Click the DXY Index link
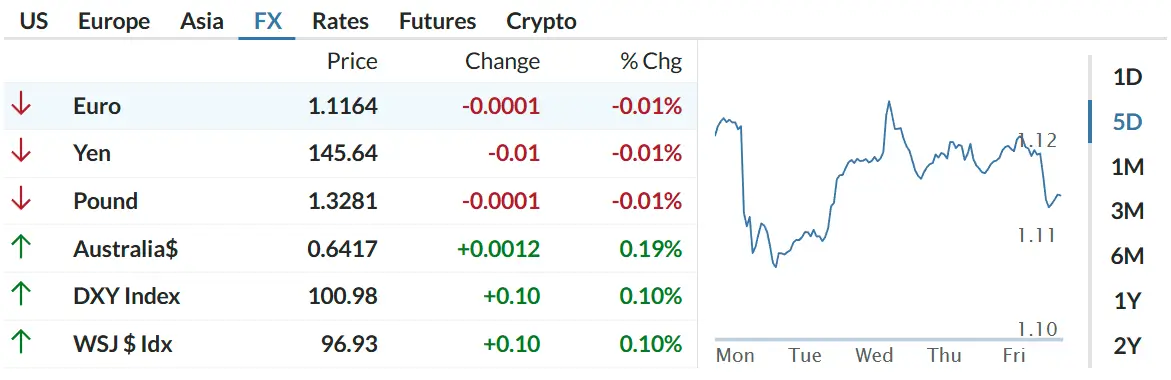Viewport: 1171px width, 380px height. tap(127, 296)
